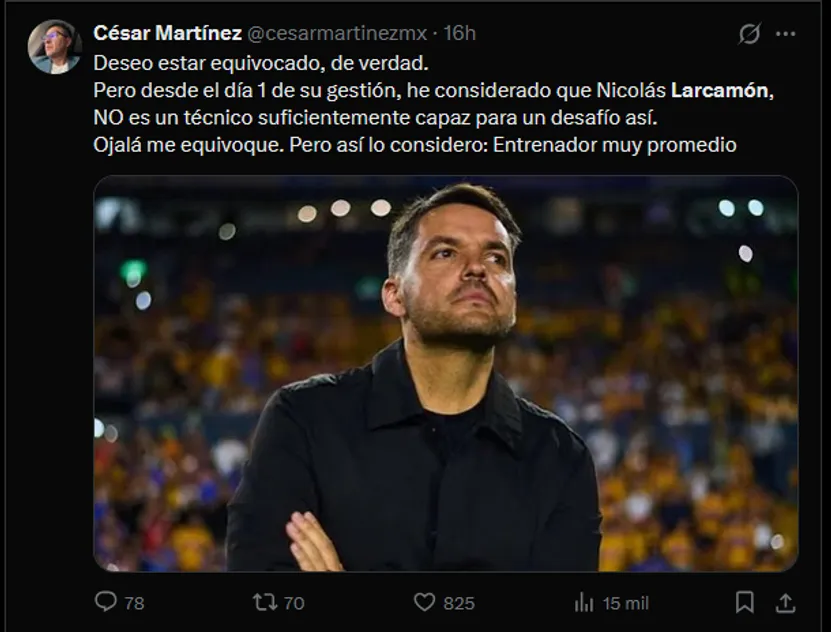
Task: Open the view analytics bar-chart icon
Action: point(584,602)
